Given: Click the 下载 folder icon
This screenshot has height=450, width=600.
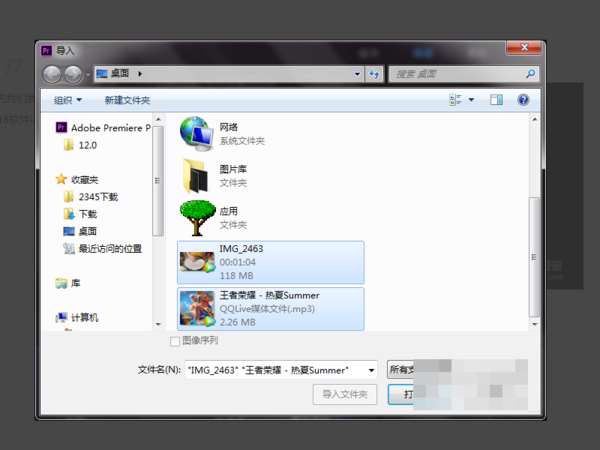Looking at the screenshot, I should 69,214.
